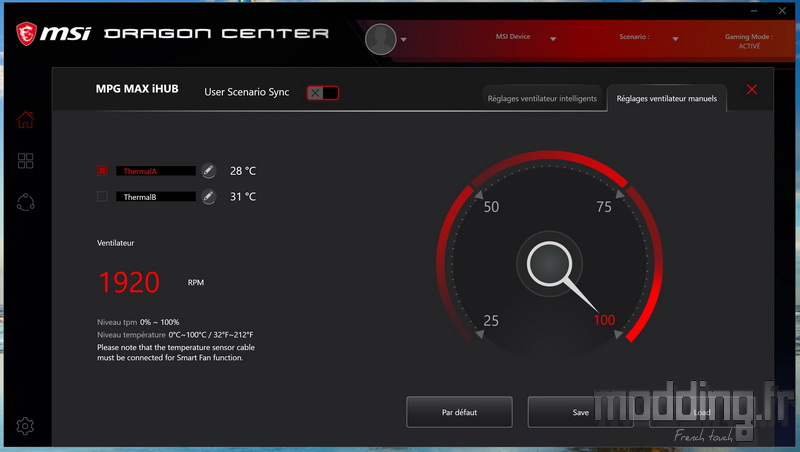
Task: Check the ThermalB checkbox
Action: (x=102, y=196)
